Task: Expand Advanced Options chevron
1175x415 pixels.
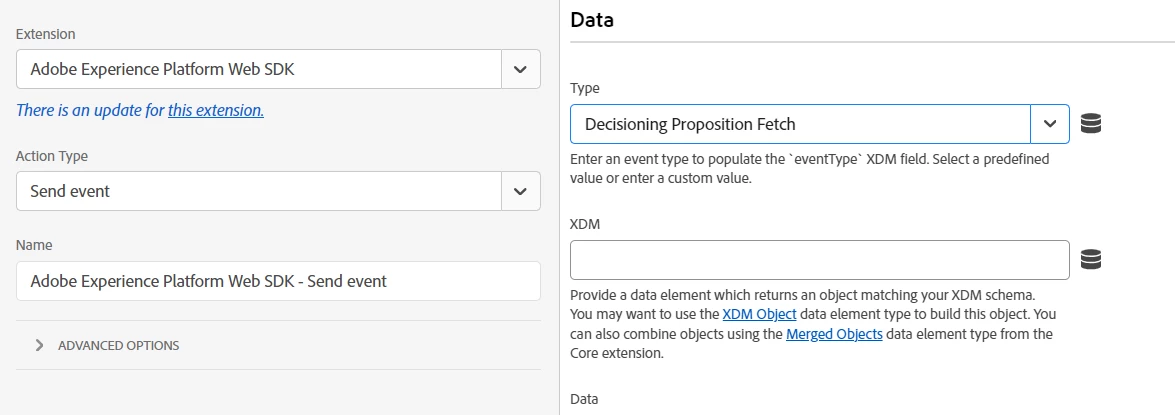Action: point(40,345)
